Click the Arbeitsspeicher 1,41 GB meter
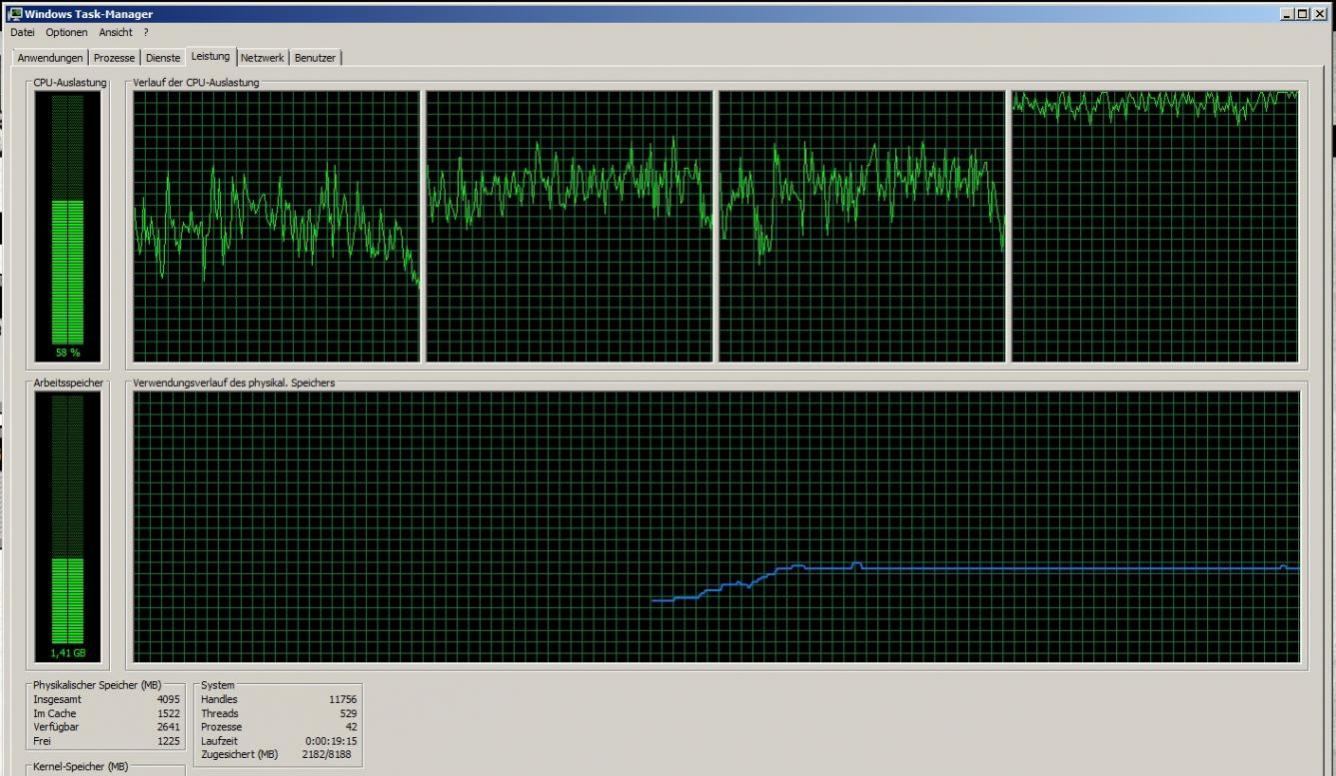This screenshot has width=1336, height=776. click(68, 526)
